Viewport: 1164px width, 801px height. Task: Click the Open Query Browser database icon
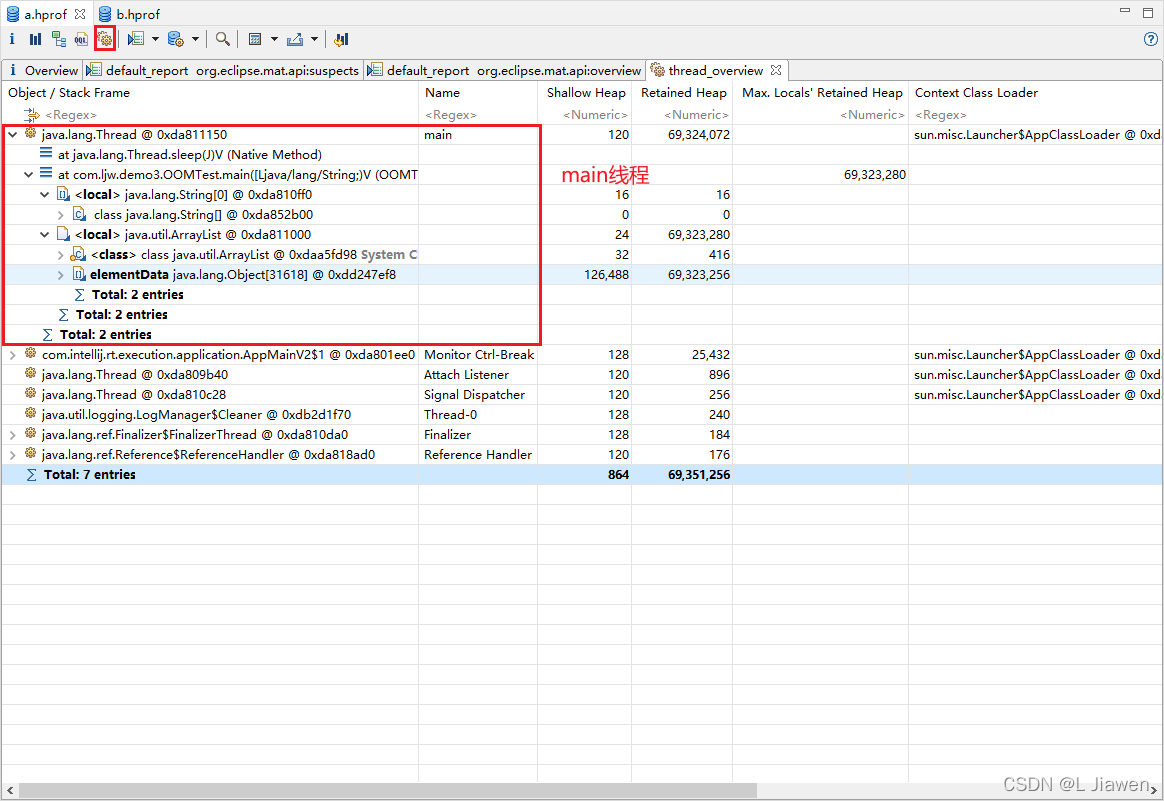click(176, 39)
